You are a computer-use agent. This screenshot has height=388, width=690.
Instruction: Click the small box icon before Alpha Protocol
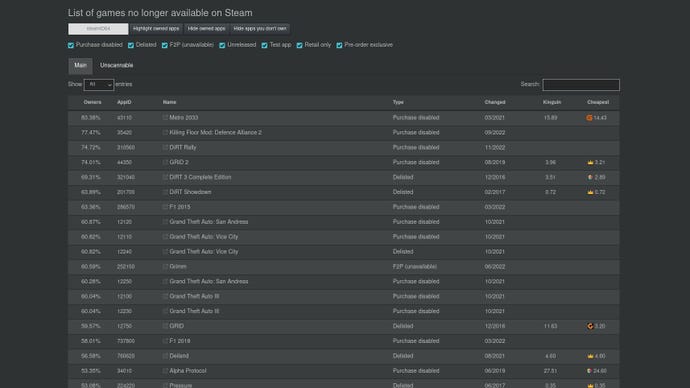[x=165, y=371]
